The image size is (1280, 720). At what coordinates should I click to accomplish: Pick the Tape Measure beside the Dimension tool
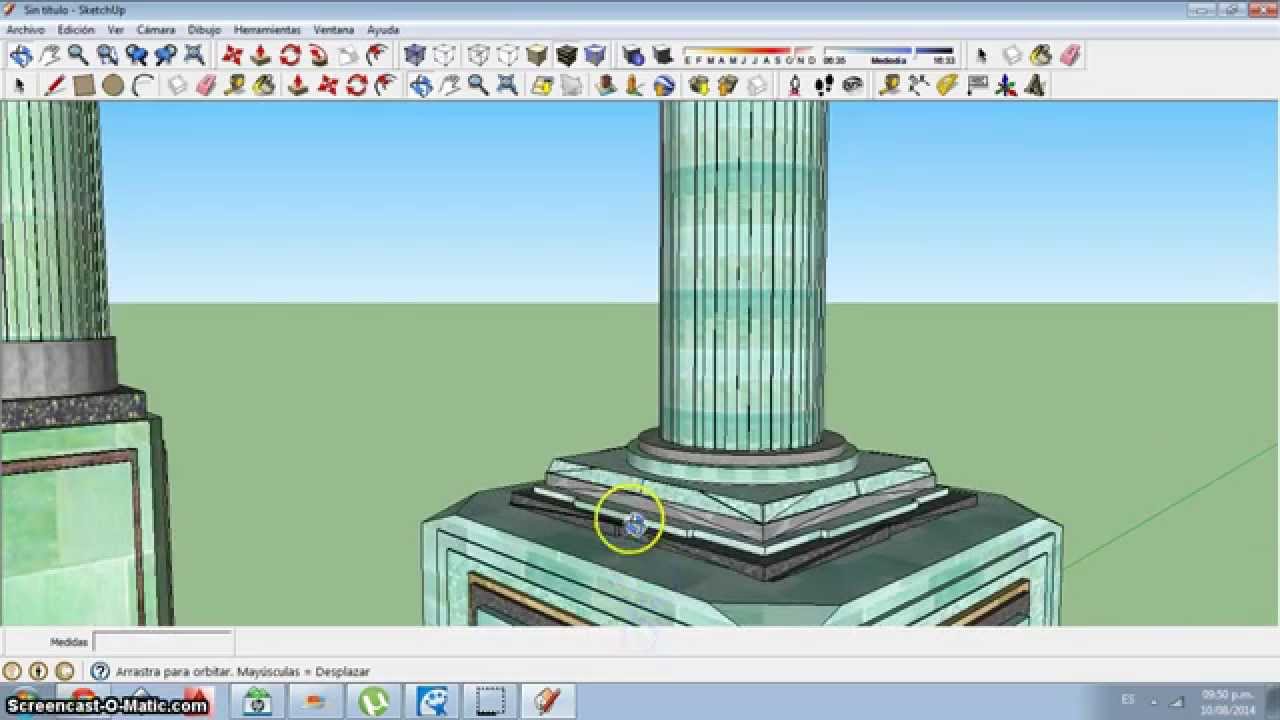889,86
